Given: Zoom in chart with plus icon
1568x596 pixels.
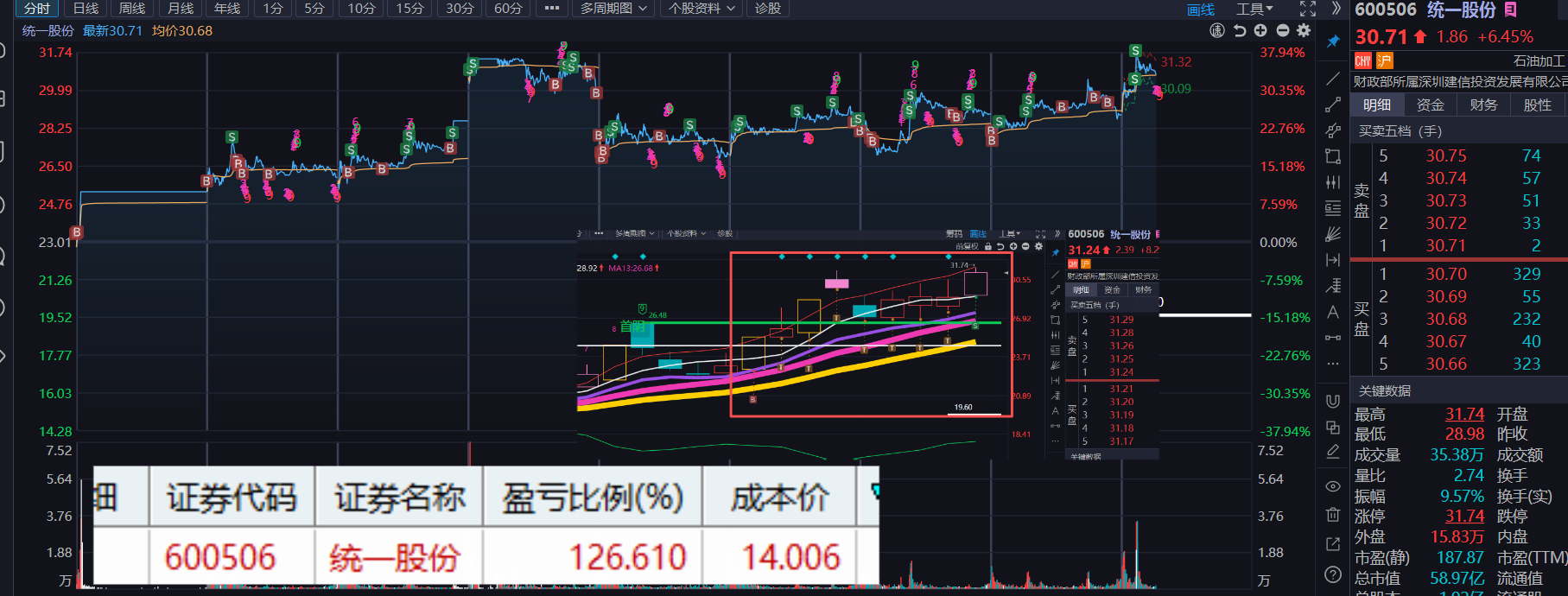Looking at the screenshot, I should [x=1261, y=30].
